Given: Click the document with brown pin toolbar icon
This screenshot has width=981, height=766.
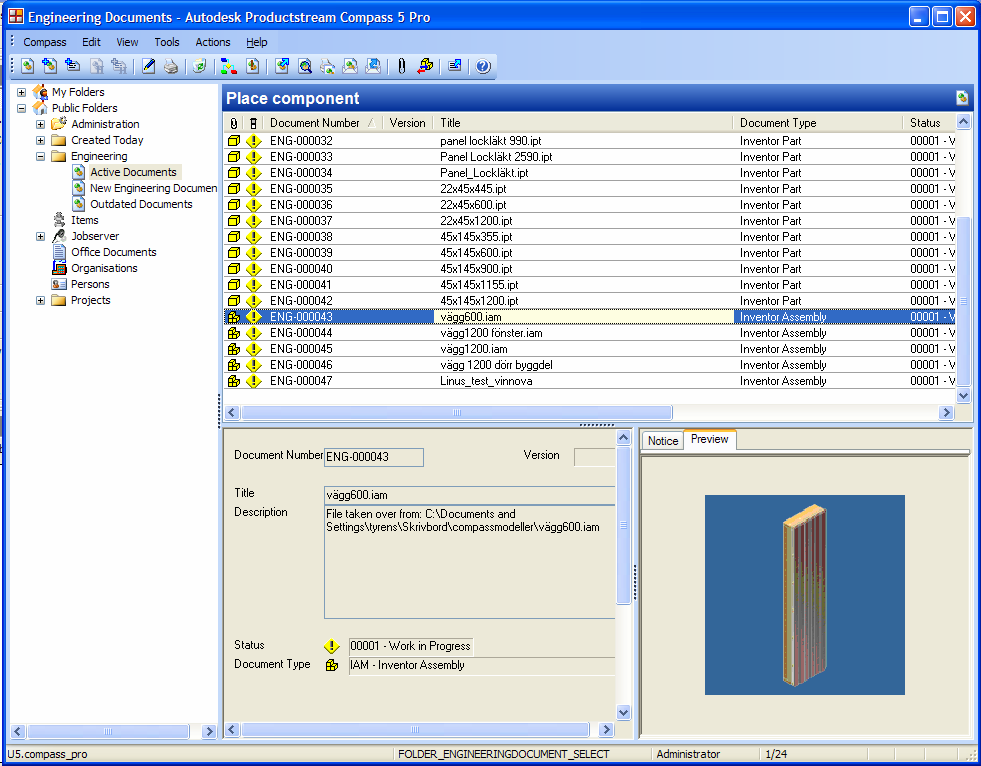Looking at the screenshot, I should (252, 66).
